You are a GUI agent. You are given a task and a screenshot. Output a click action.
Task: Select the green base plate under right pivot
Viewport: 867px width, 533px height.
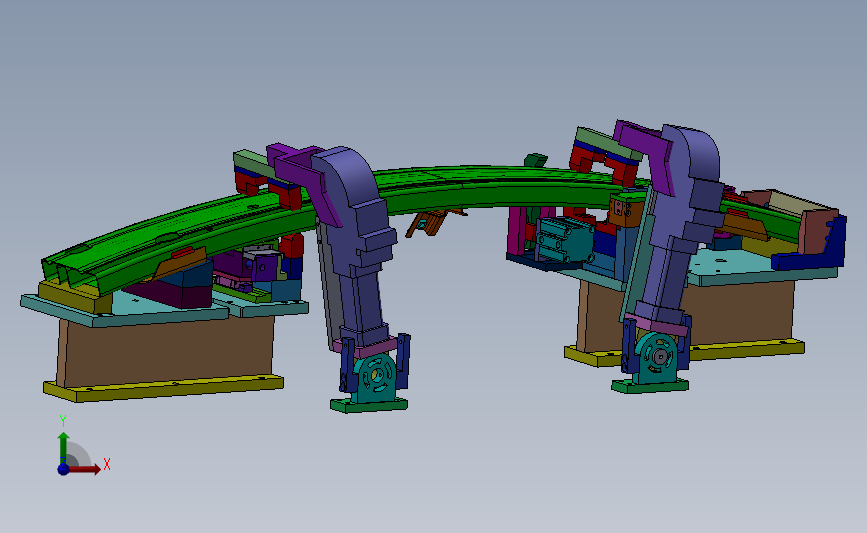(650, 386)
